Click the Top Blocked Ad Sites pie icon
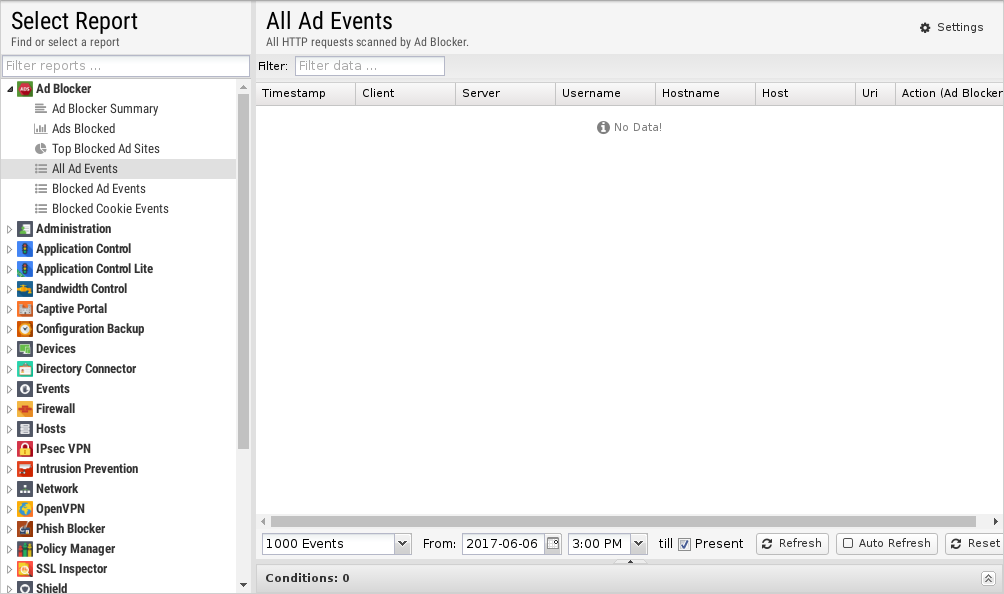The height and width of the screenshot is (594, 1004). 40,148
